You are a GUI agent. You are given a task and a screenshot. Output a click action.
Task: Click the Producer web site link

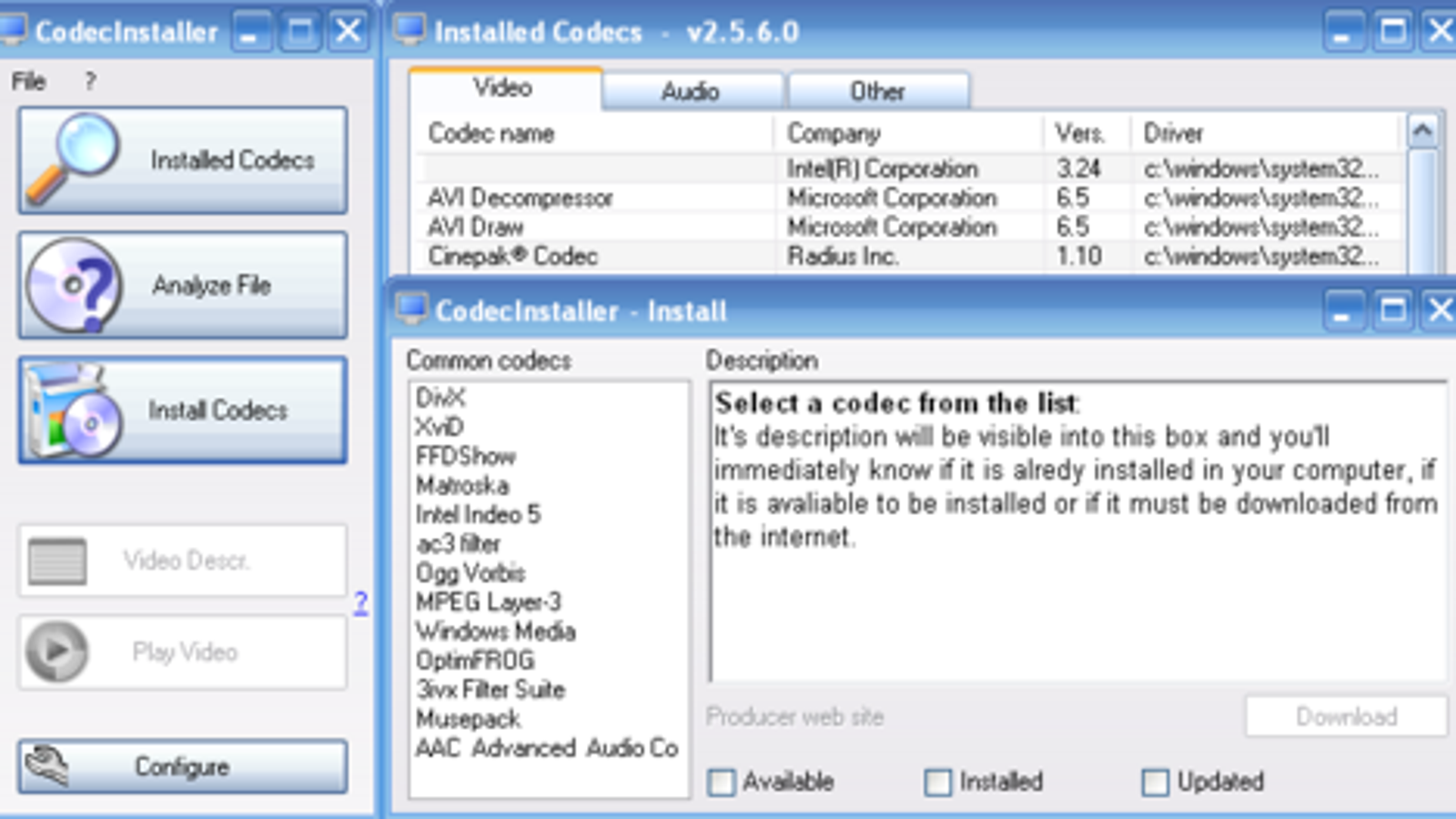pyautogui.click(x=795, y=717)
